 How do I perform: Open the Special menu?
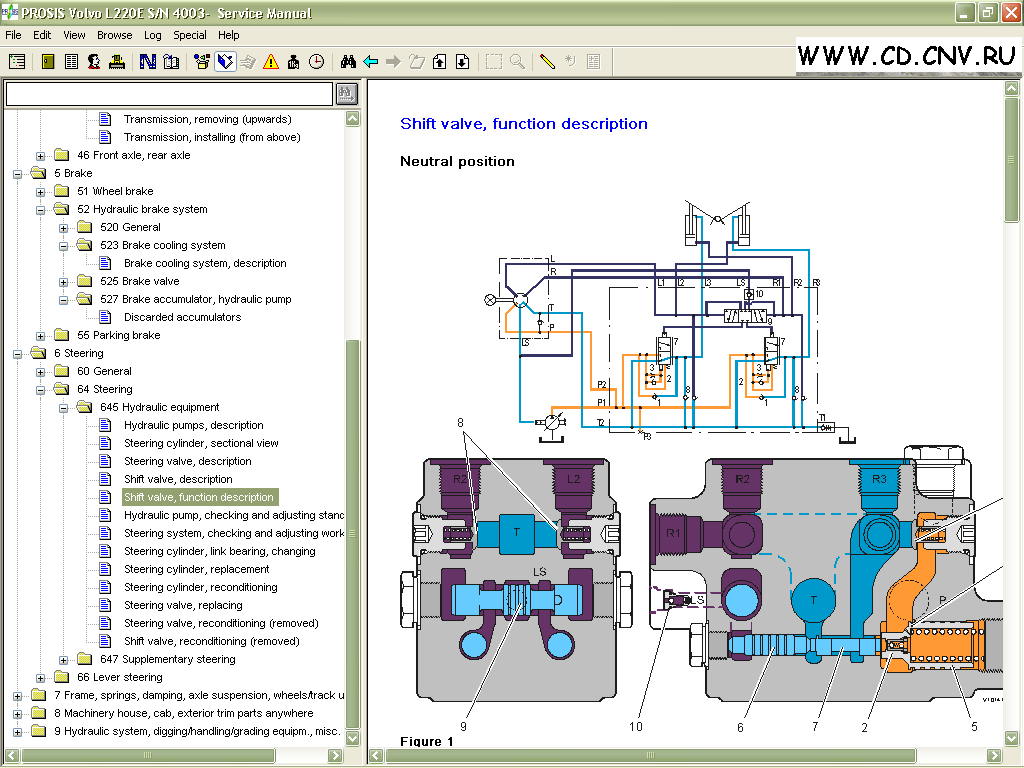[189, 35]
